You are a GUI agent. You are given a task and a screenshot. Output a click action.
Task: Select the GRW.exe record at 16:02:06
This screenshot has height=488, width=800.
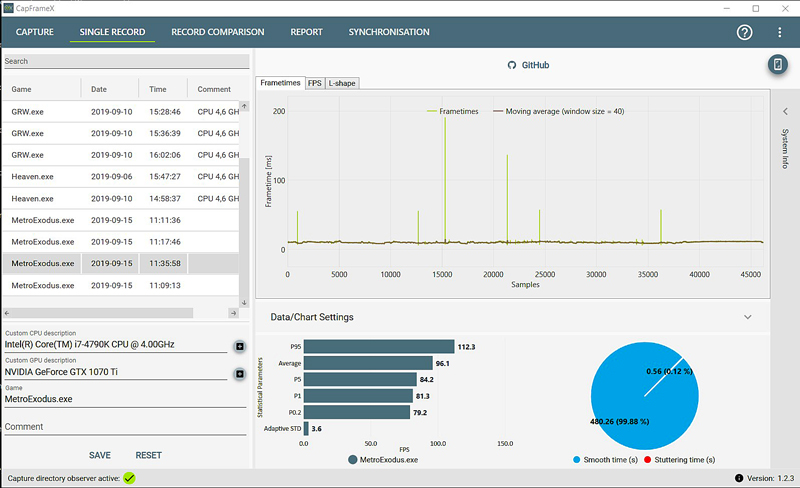121,155
